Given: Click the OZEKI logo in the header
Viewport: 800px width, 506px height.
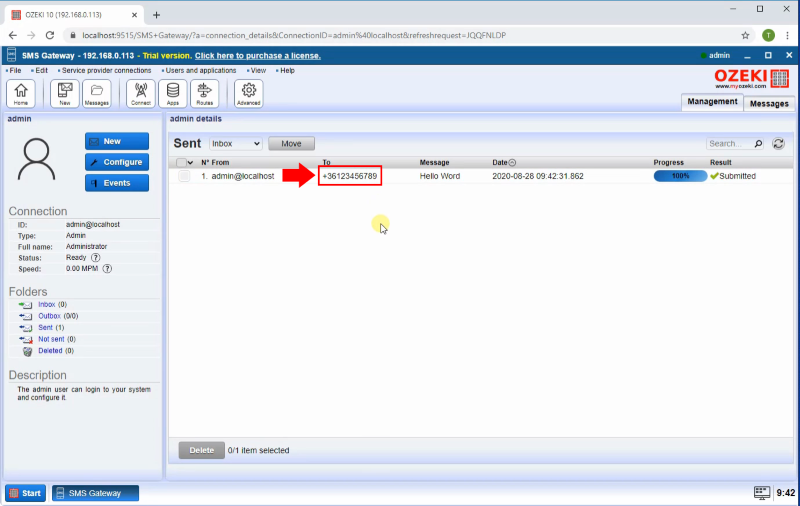Looking at the screenshot, I should [x=752, y=79].
